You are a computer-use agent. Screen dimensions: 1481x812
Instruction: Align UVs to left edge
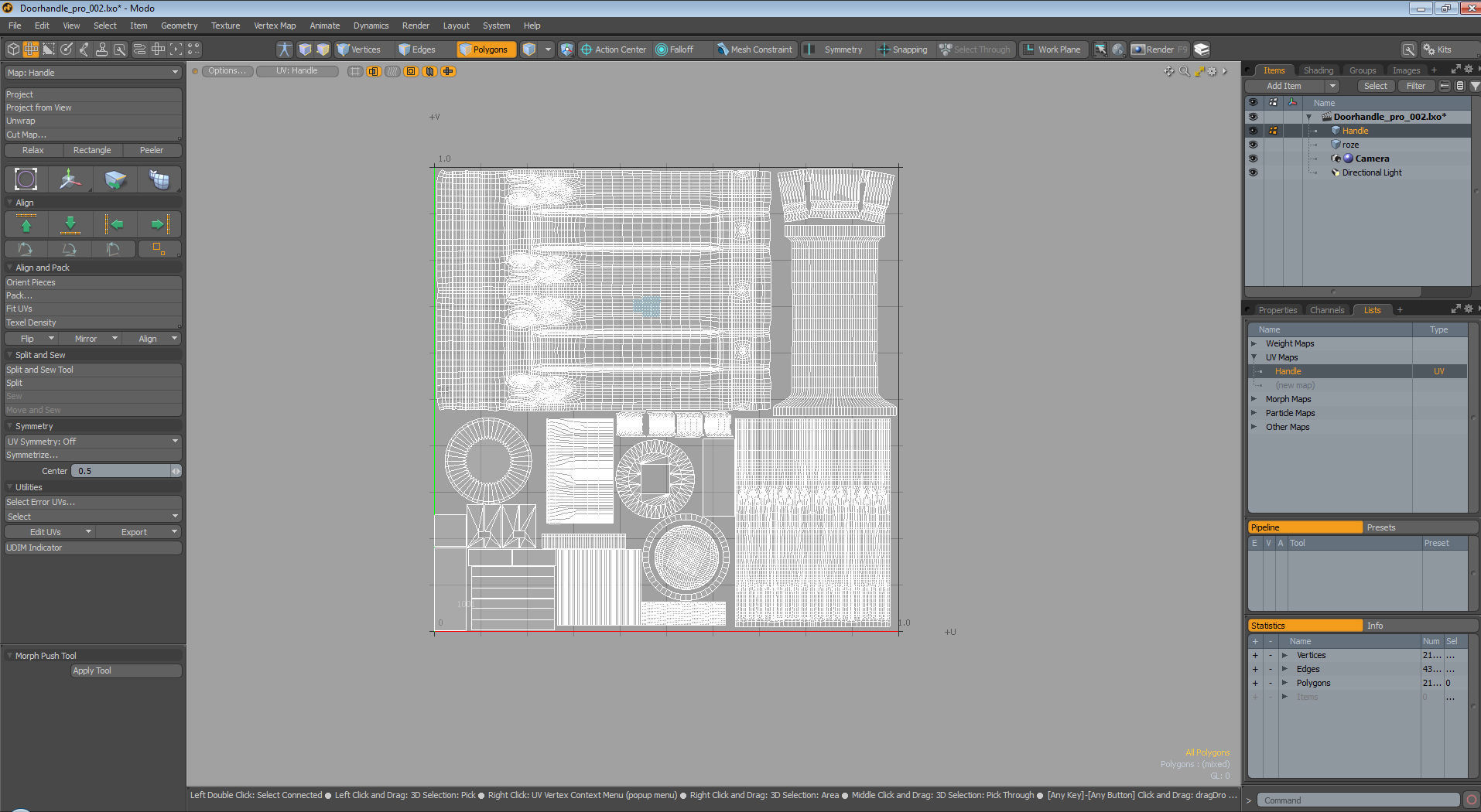pyautogui.click(x=115, y=224)
